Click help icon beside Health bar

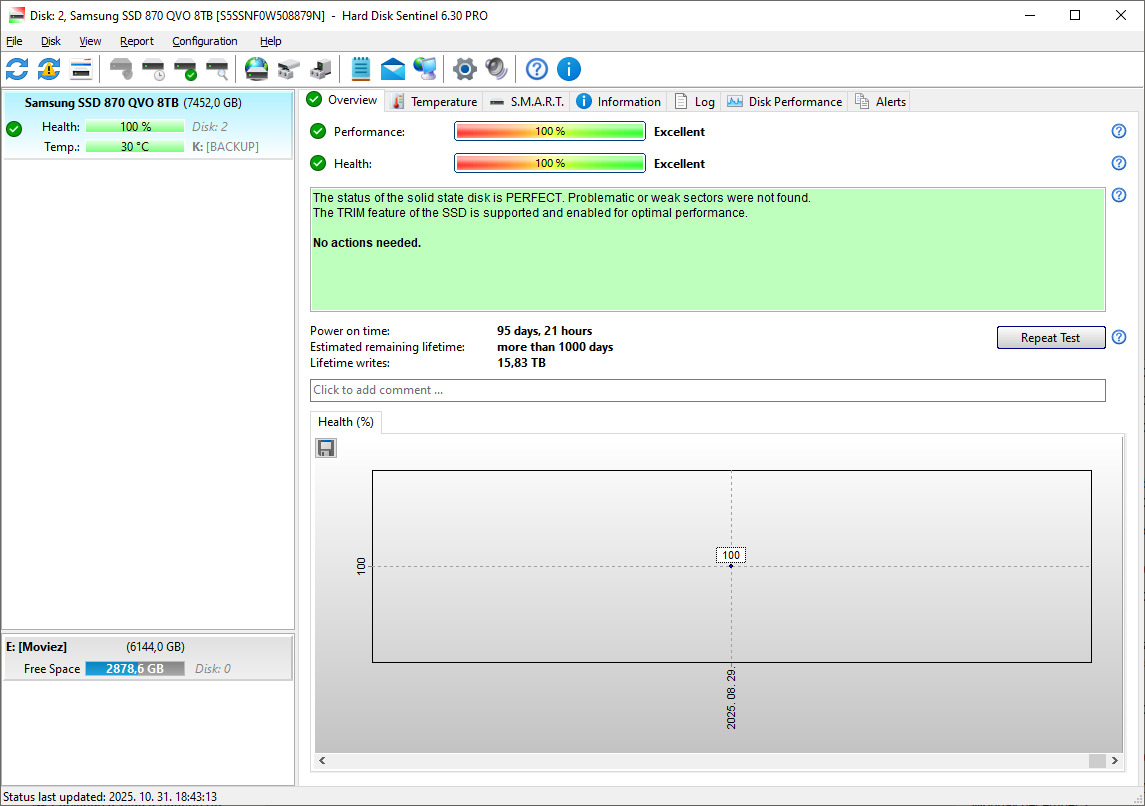(1119, 164)
